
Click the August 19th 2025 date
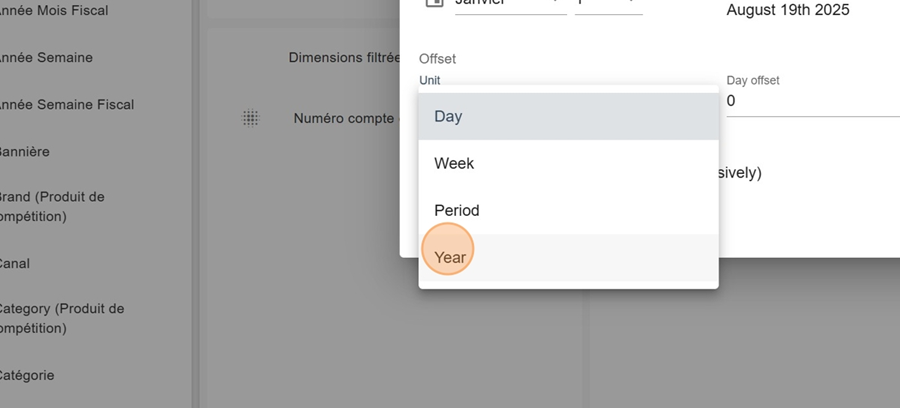coord(788,10)
